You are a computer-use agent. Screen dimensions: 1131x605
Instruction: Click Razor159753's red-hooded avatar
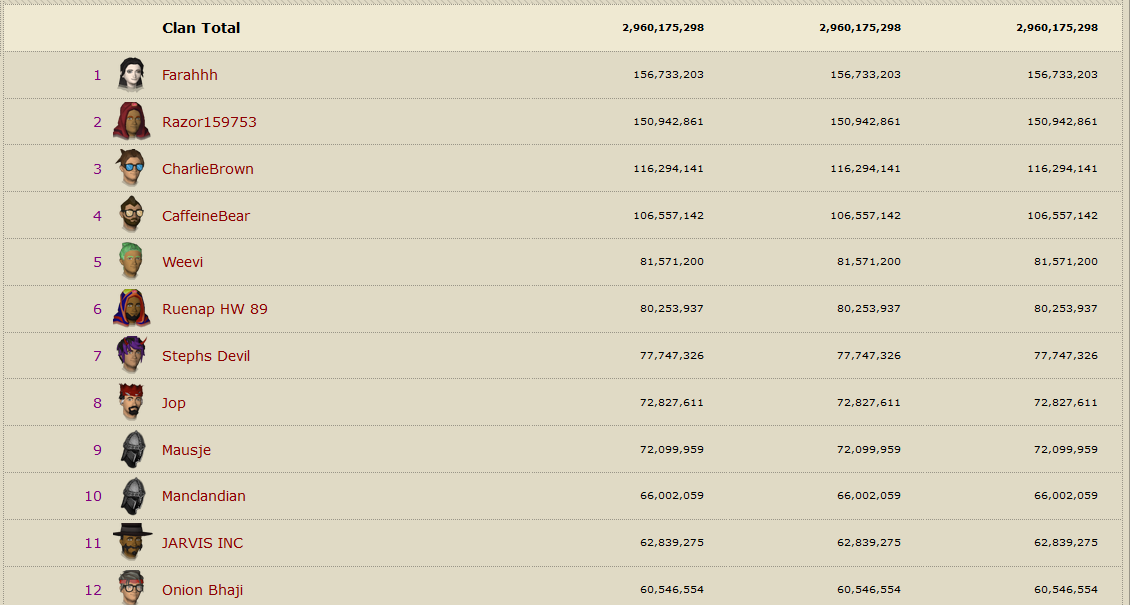click(x=131, y=122)
